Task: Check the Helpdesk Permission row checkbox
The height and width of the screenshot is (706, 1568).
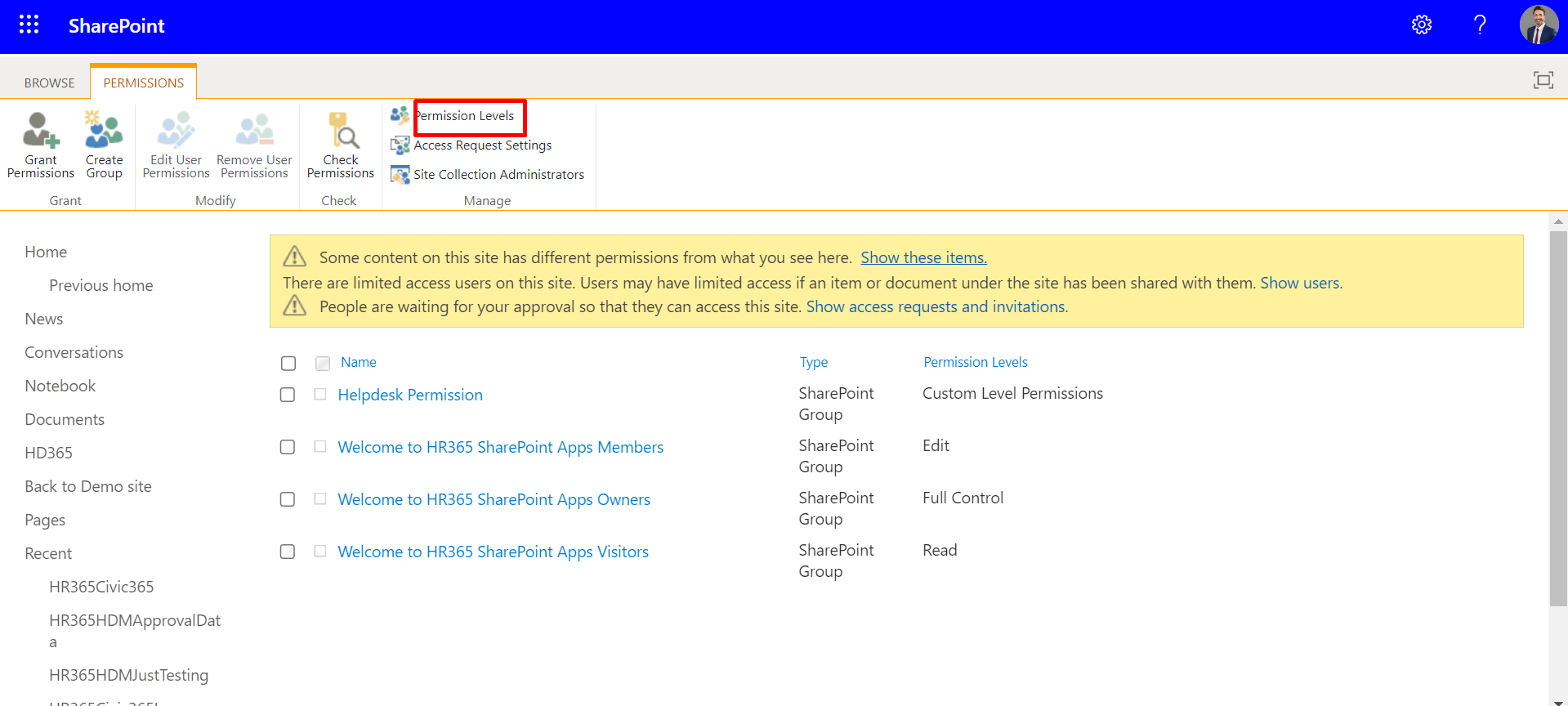Action: coord(288,395)
